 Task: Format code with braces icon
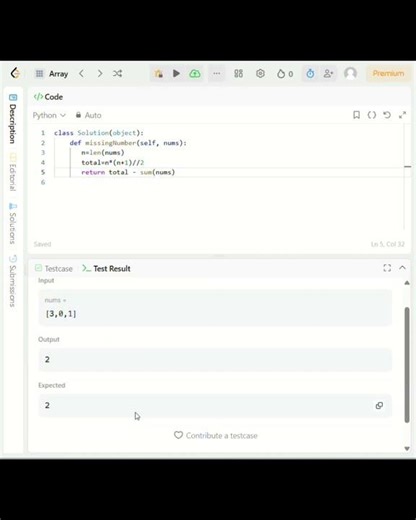372,115
